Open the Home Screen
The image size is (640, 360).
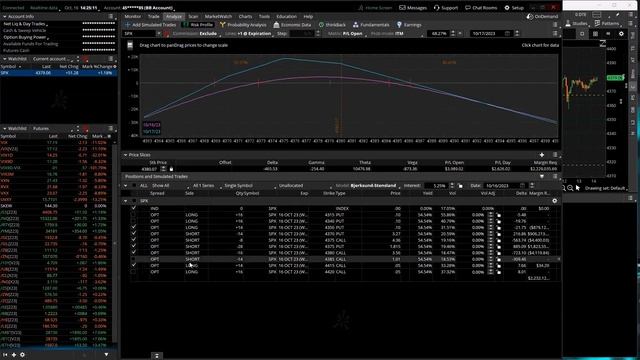click(375, 8)
